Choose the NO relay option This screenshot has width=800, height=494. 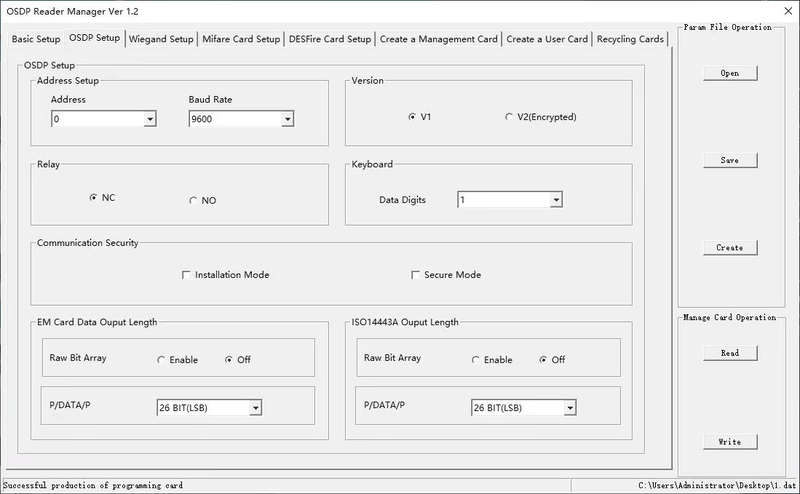193,201
